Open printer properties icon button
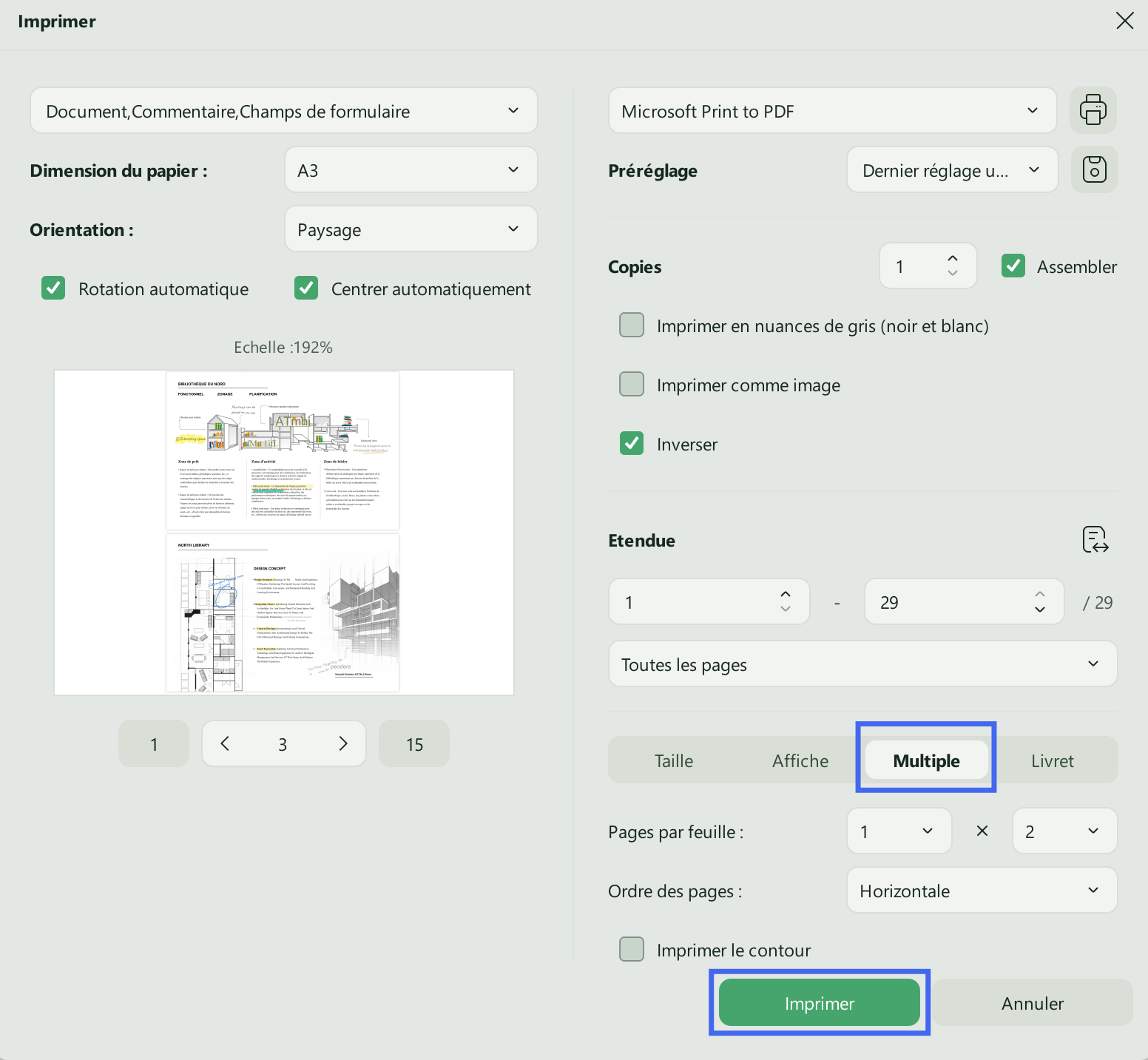 pyautogui.click(x=1093, y=110)
